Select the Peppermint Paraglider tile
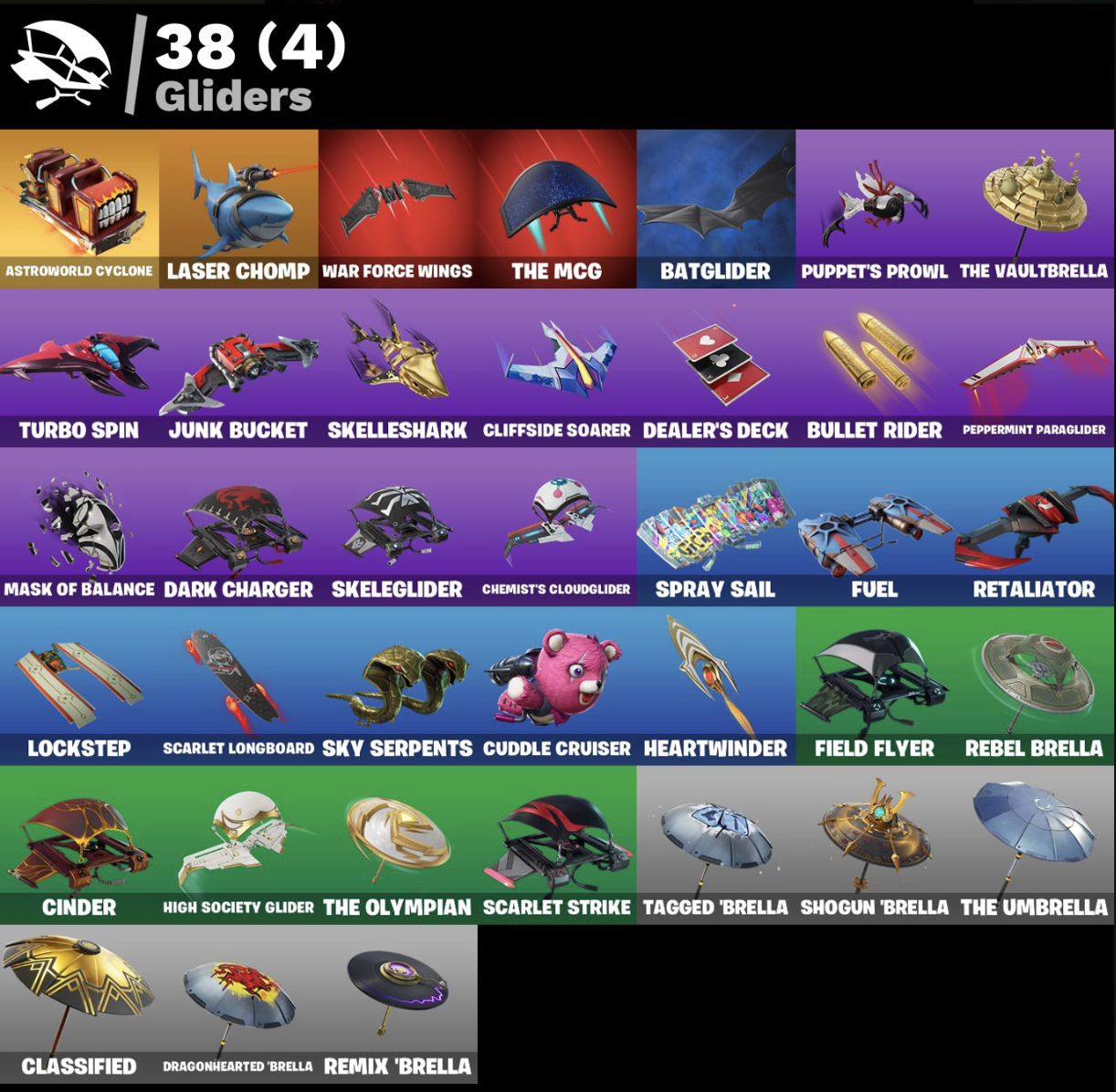This screenshot has height=1092, width=1116. pyautogui.click(x=1035, y=368)
